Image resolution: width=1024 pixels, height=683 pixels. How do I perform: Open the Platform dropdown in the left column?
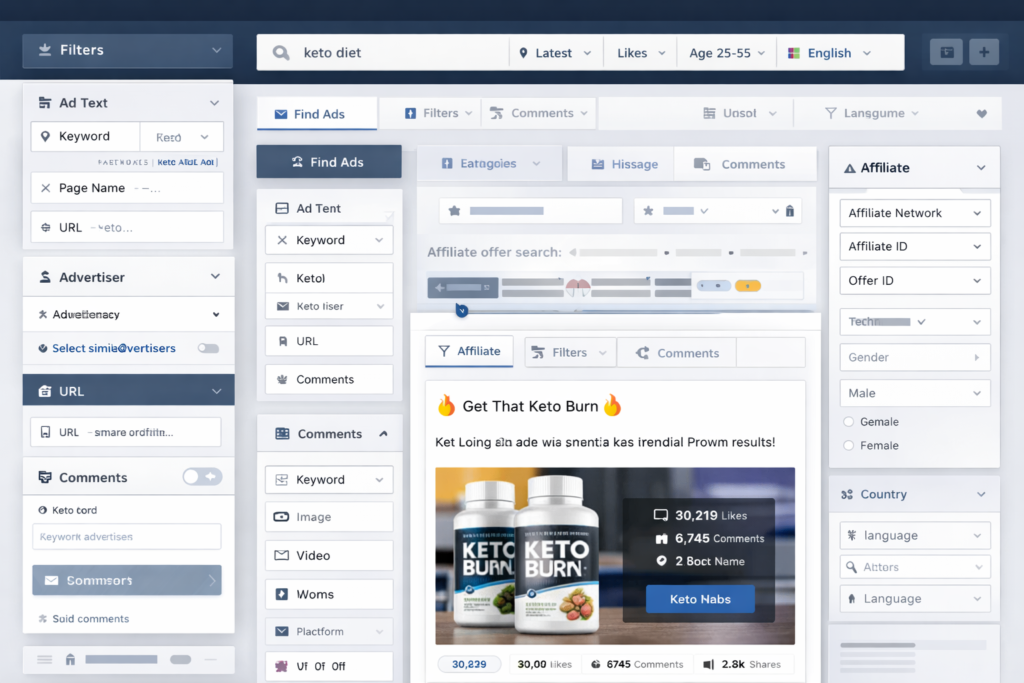pyautogui.click(x=328, y=631)
